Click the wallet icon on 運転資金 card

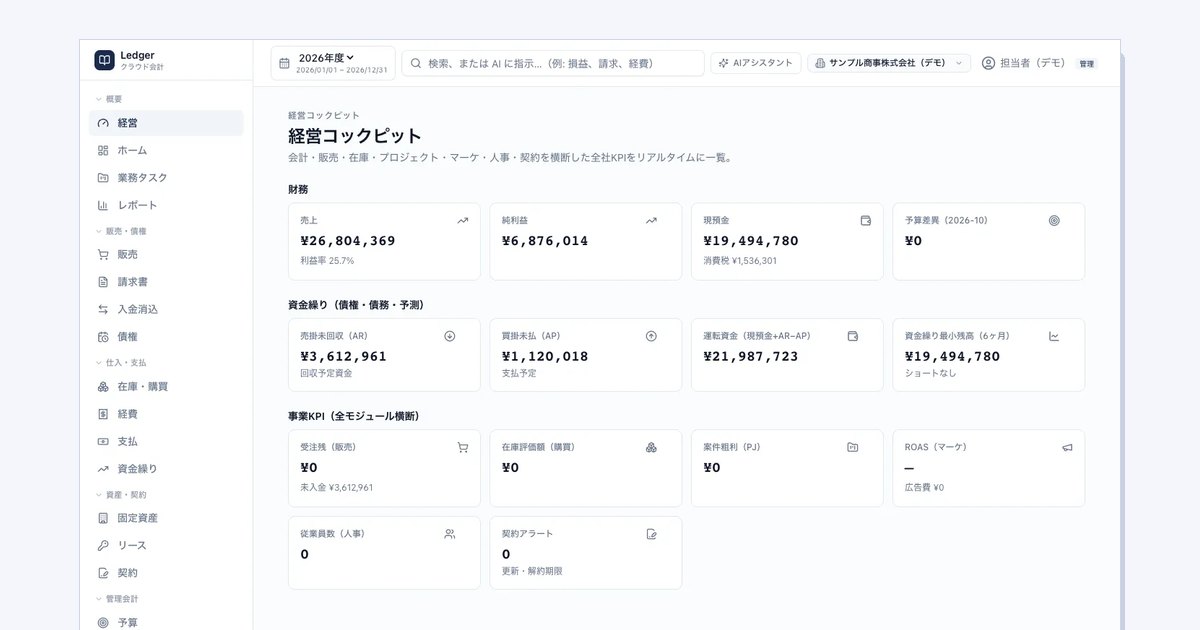click(853, 336)
